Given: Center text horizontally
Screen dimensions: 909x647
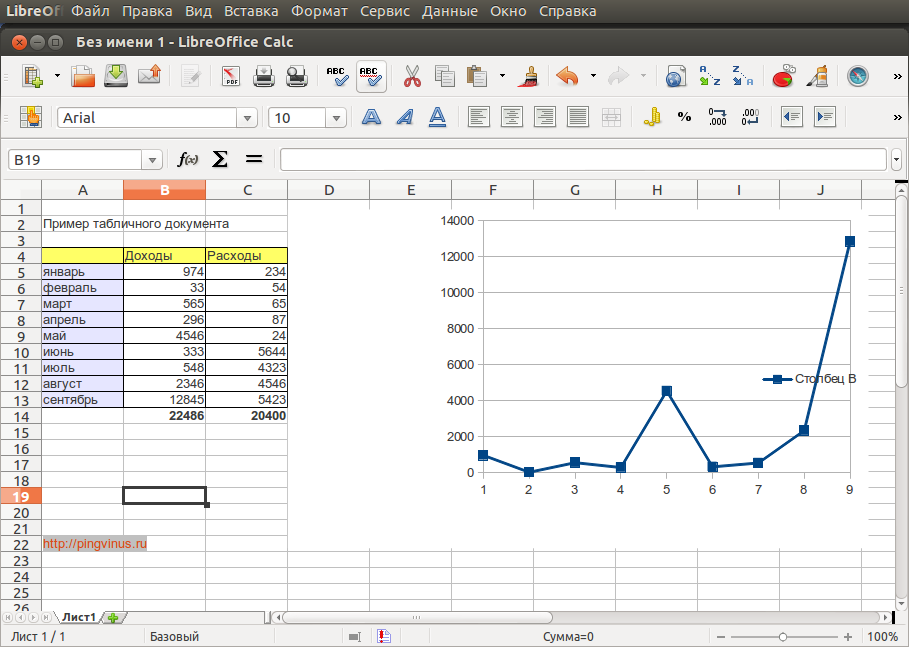Looking at the screenshot, I should click(x=512, y=118).
